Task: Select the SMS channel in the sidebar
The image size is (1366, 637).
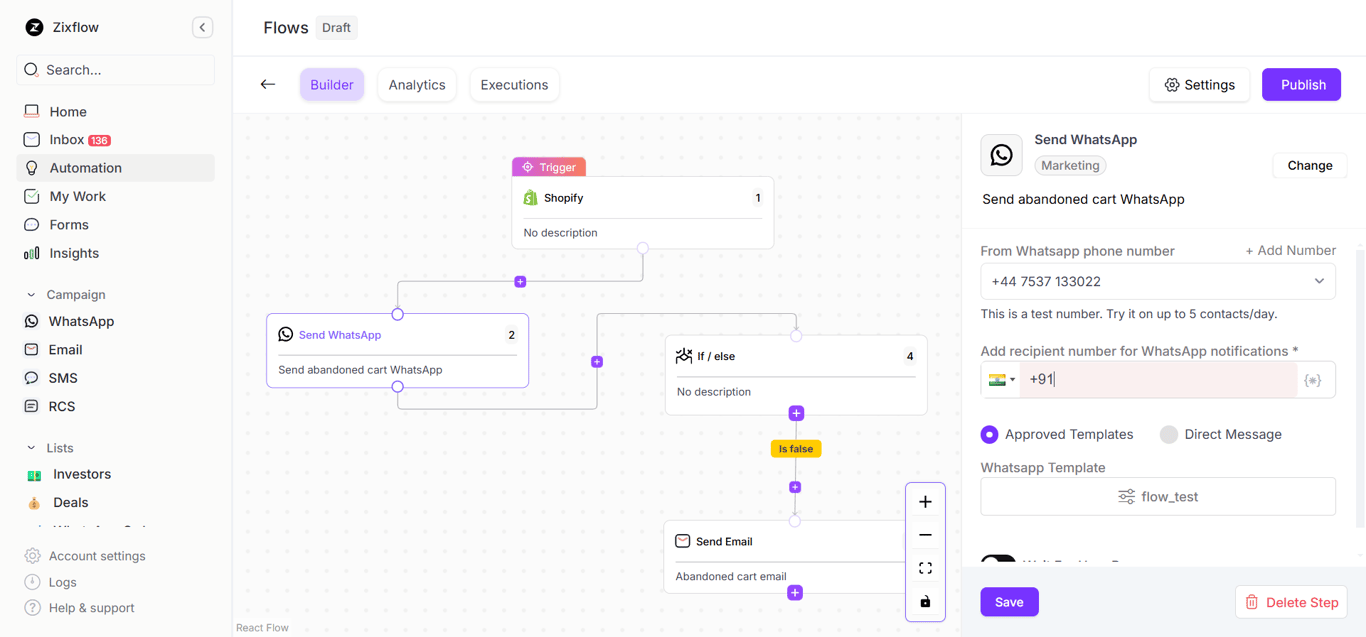Action: coord(62,378)
